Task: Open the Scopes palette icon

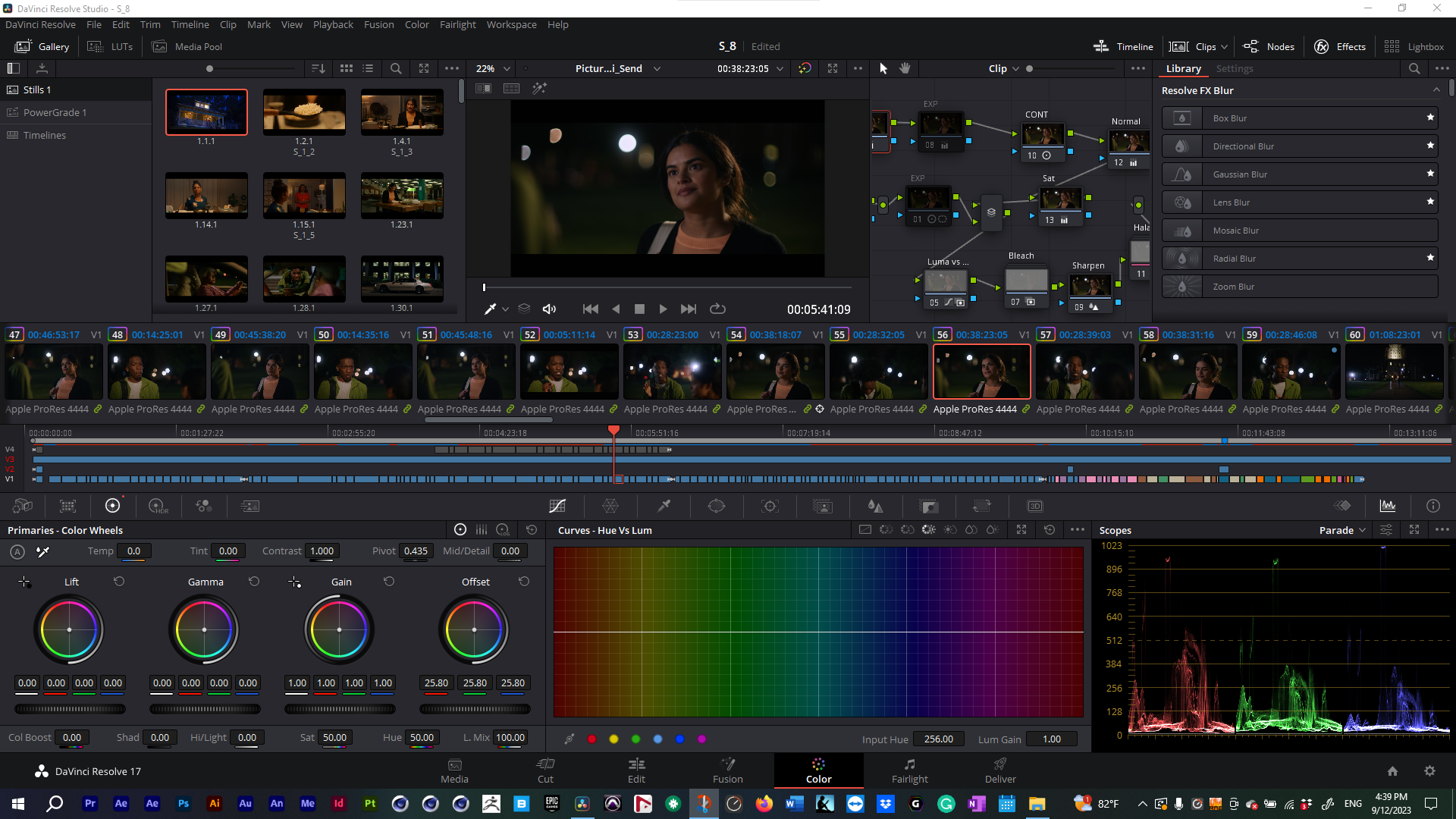Action: click(1388, 506)
